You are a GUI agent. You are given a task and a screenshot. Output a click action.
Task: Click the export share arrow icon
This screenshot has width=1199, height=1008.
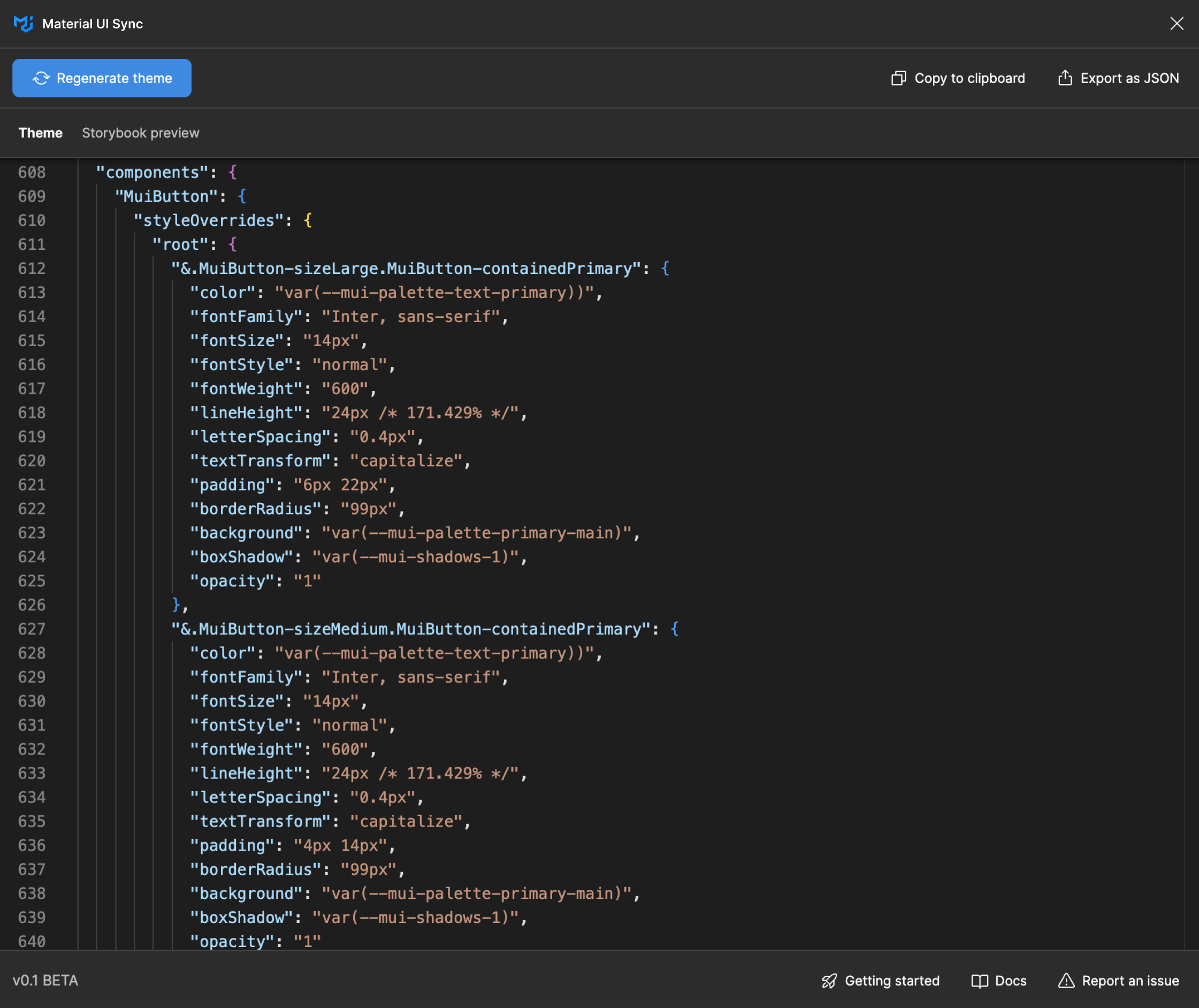click(x=1065, y=78)
